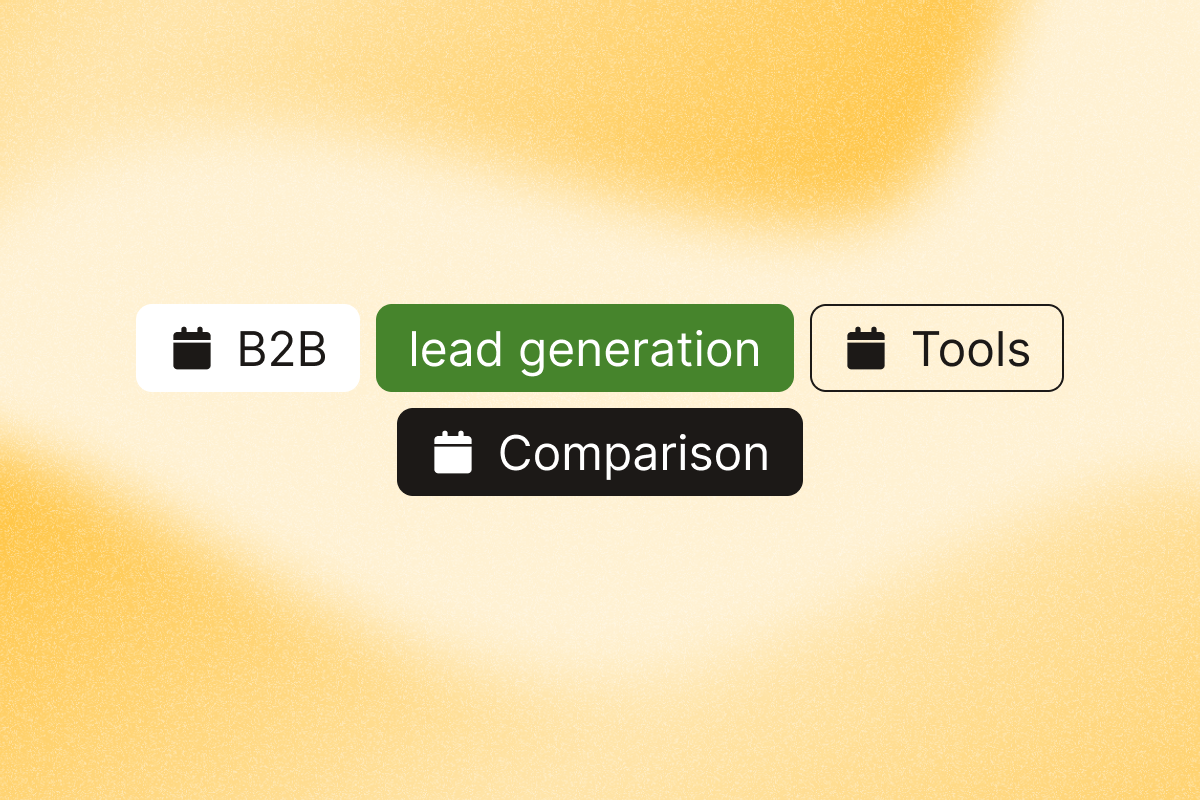Click the calendar icon in B2B tag
1200x800 pixels.
[x=192, y=349]
